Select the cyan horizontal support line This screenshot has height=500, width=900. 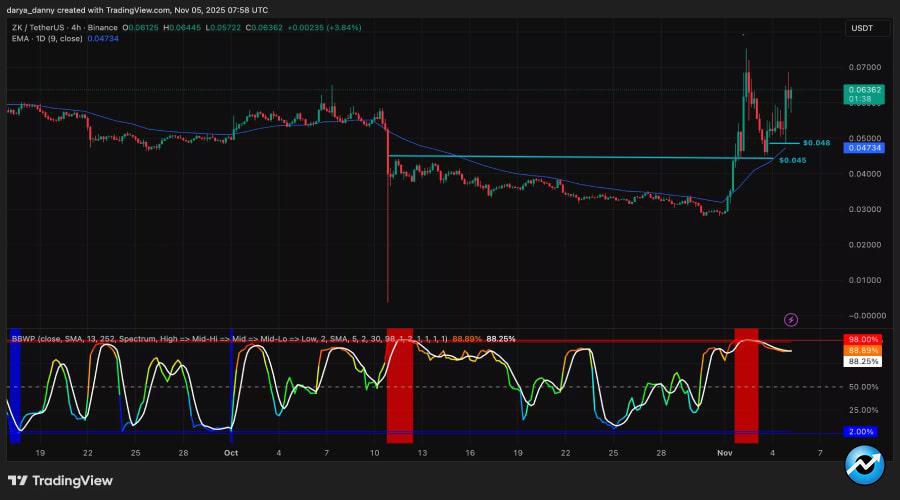pos(560,157)
